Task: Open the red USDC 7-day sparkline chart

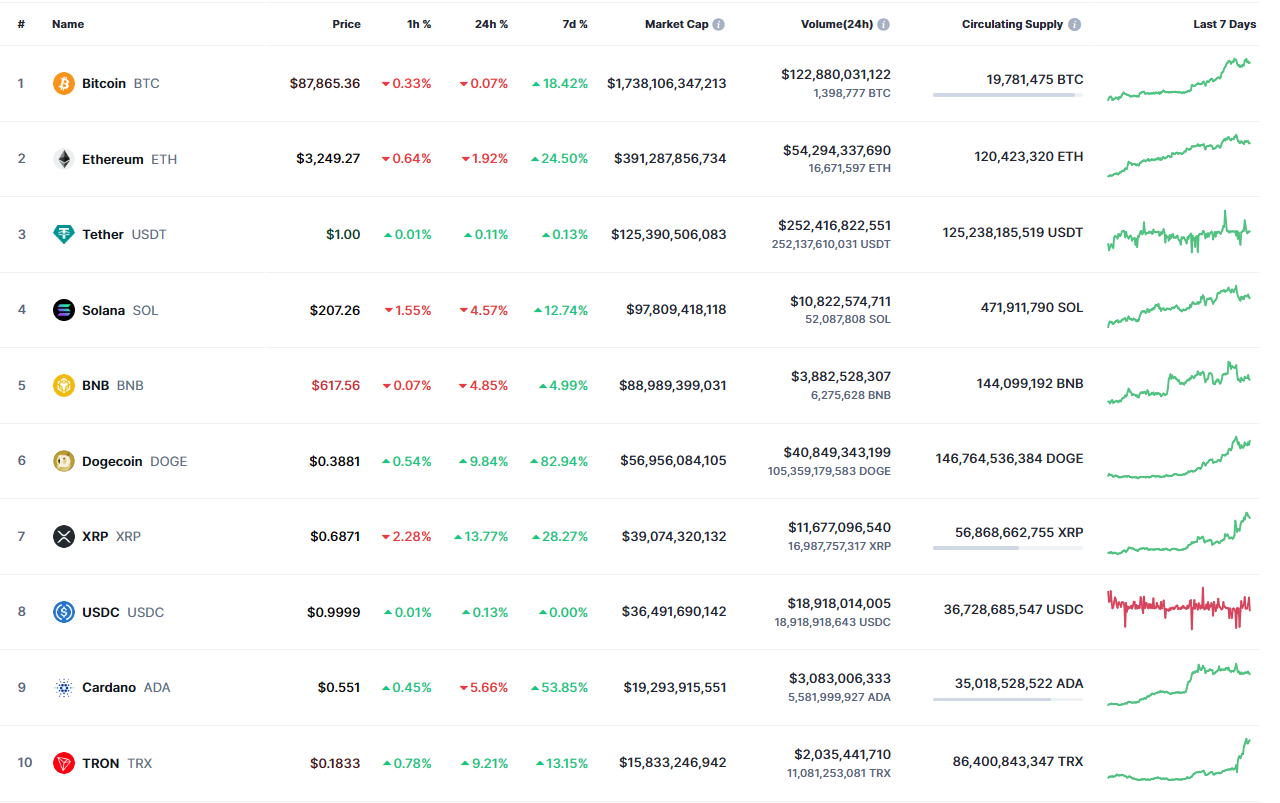Action: point(1179,608)
